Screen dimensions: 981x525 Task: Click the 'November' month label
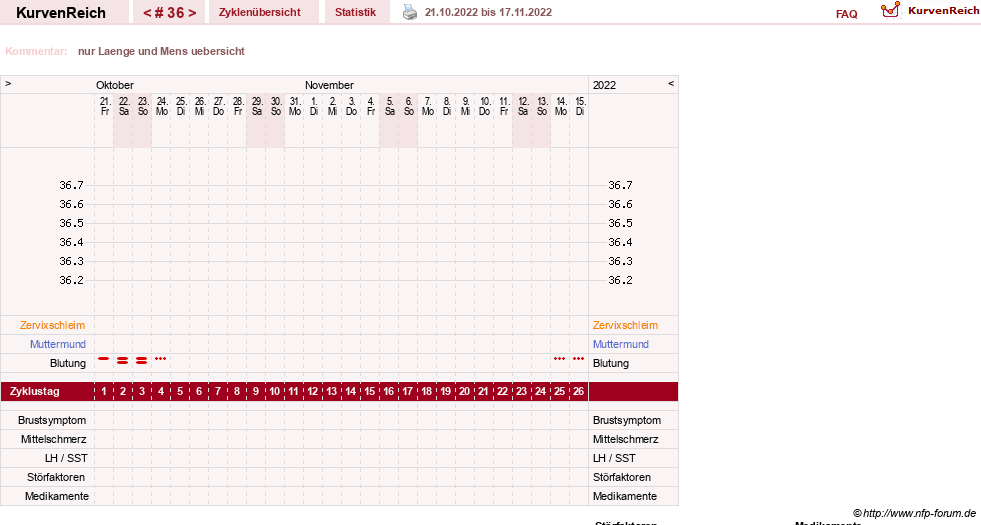point(330,85)
